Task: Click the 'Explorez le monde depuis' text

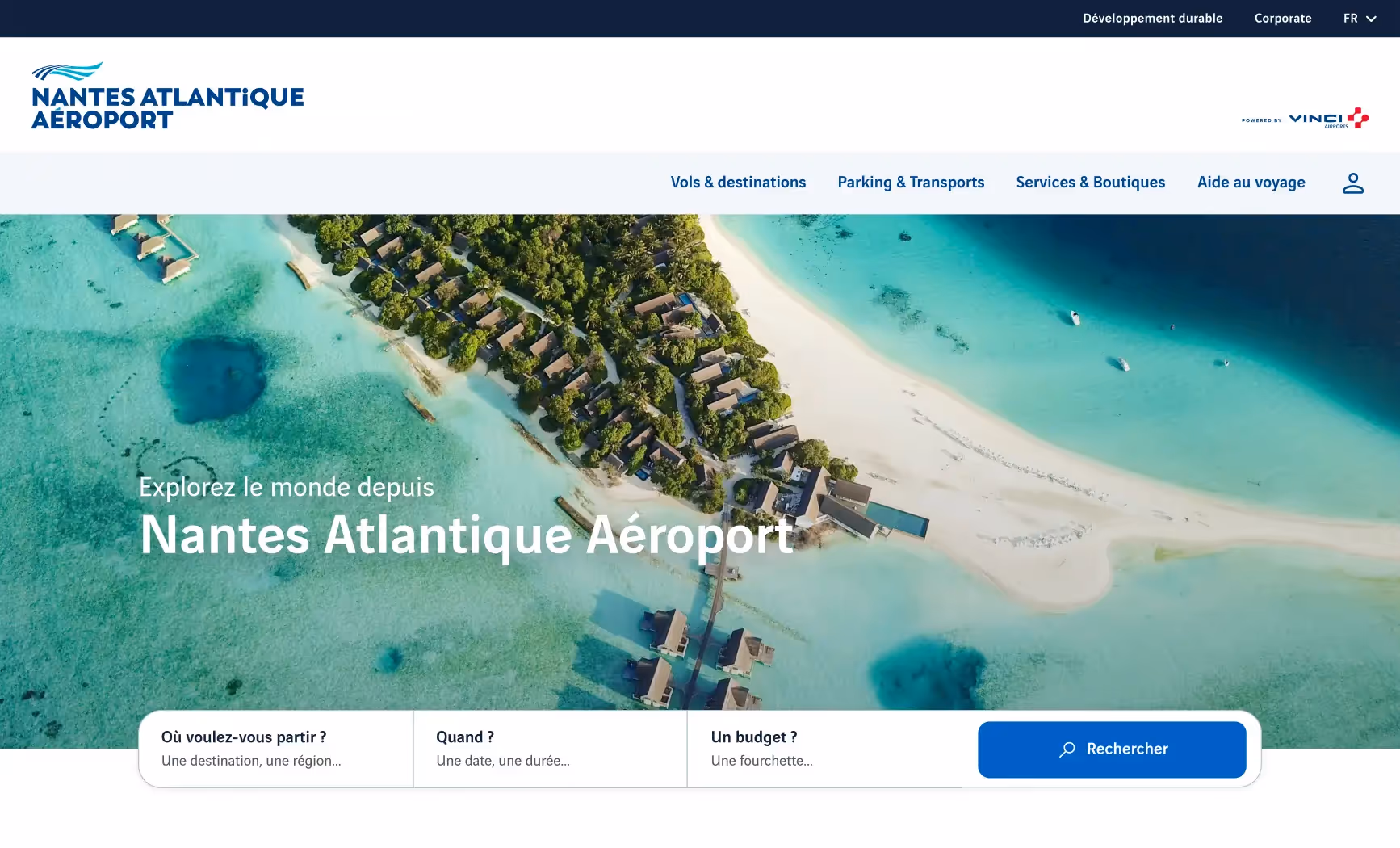Action: click(287, 487)
